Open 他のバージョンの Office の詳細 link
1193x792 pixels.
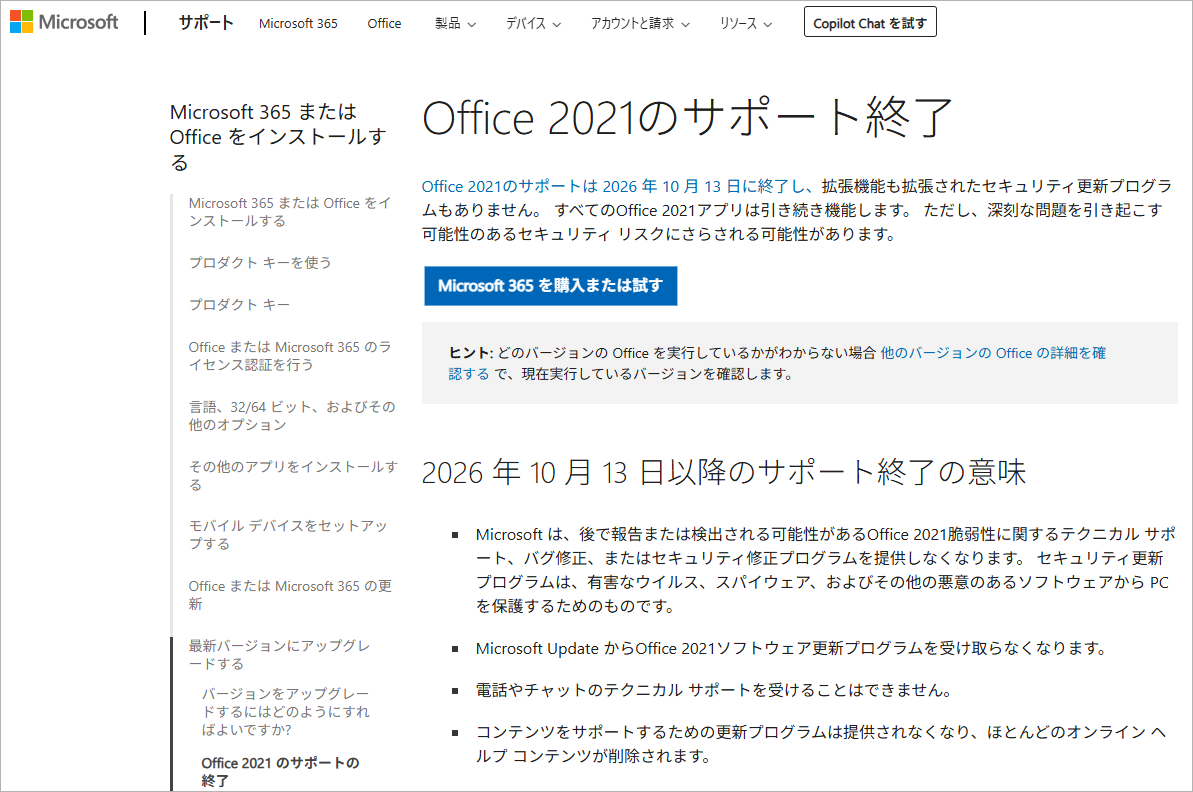pyautogui.click(x=992, y=353)
